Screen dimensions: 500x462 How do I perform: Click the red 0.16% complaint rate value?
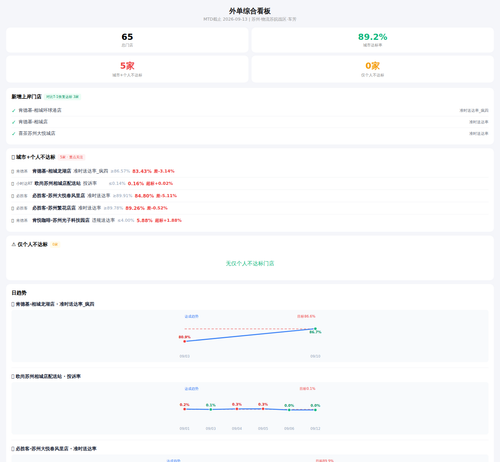tap(136, 184)
